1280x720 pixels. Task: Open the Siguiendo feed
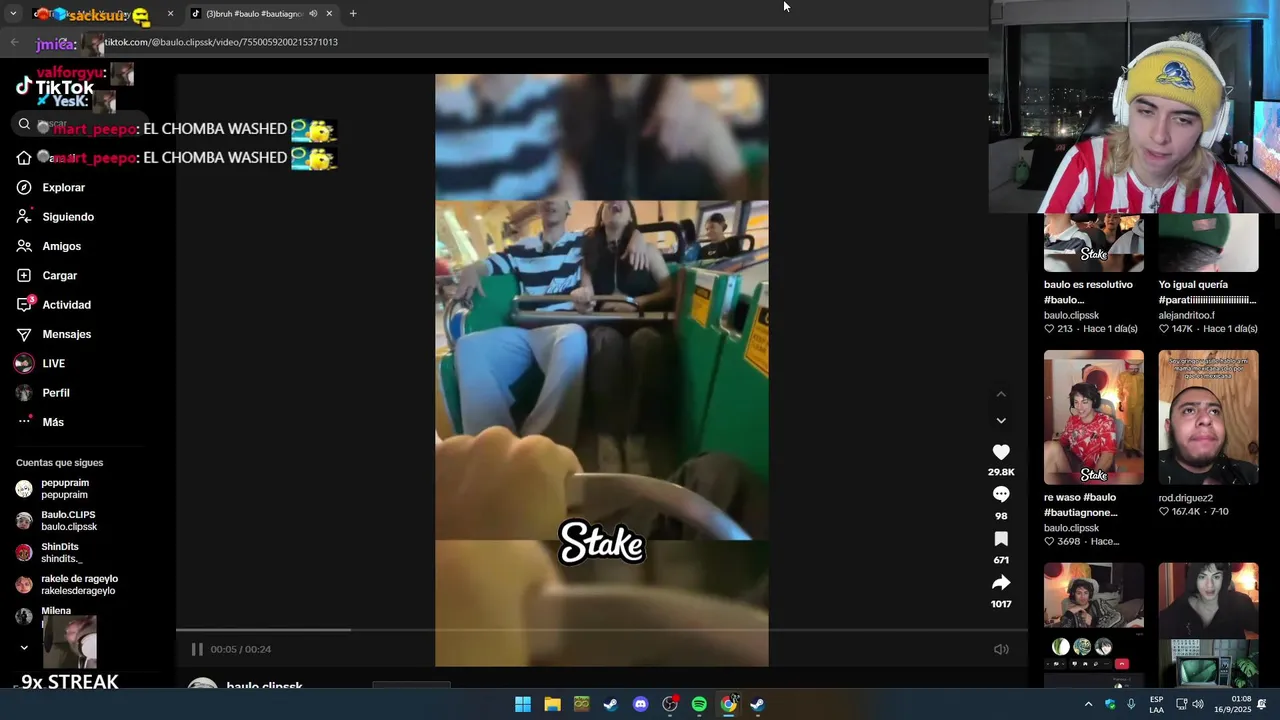(x=56, y=217)
